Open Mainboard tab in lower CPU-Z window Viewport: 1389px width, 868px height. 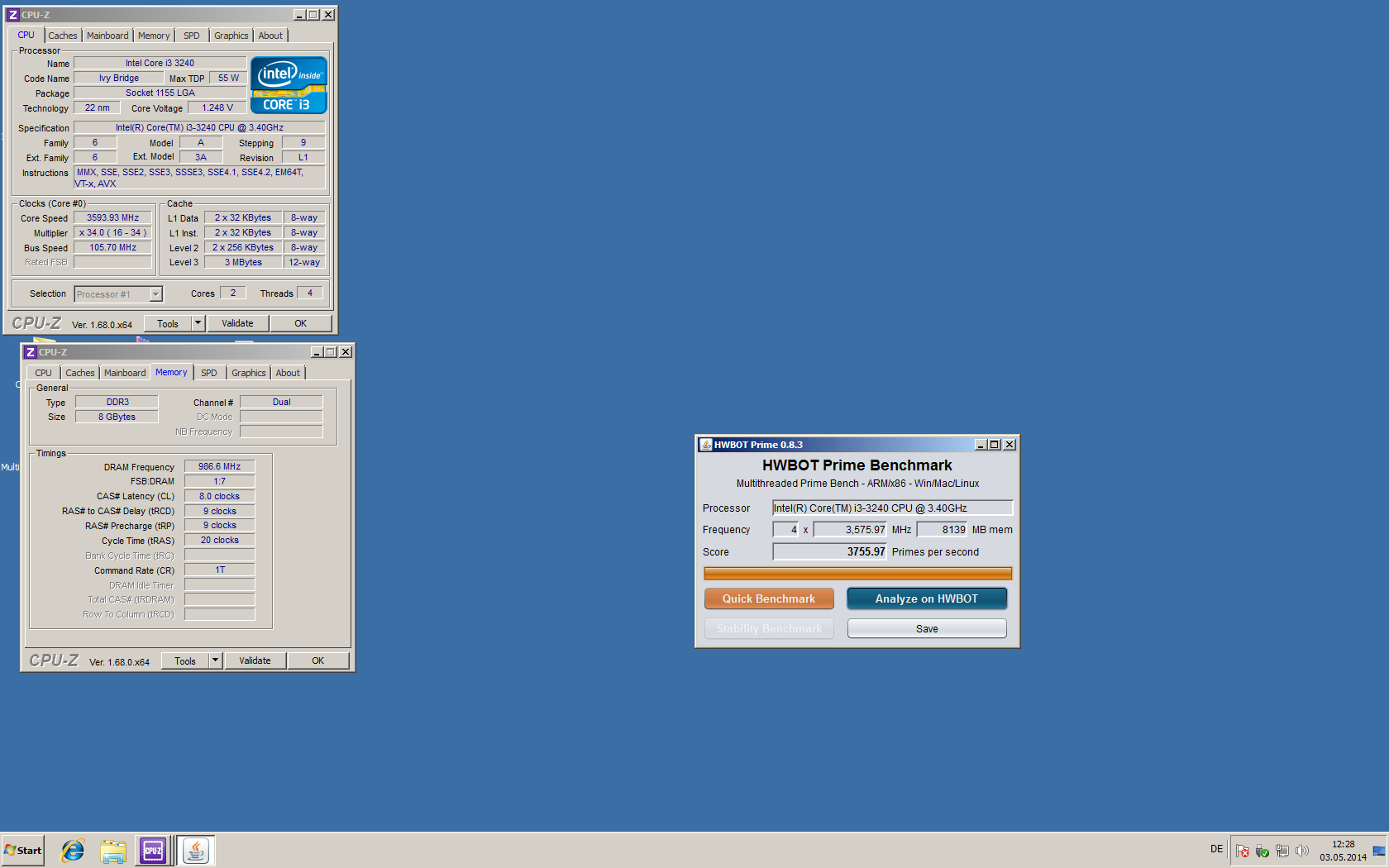pos(125,373)
